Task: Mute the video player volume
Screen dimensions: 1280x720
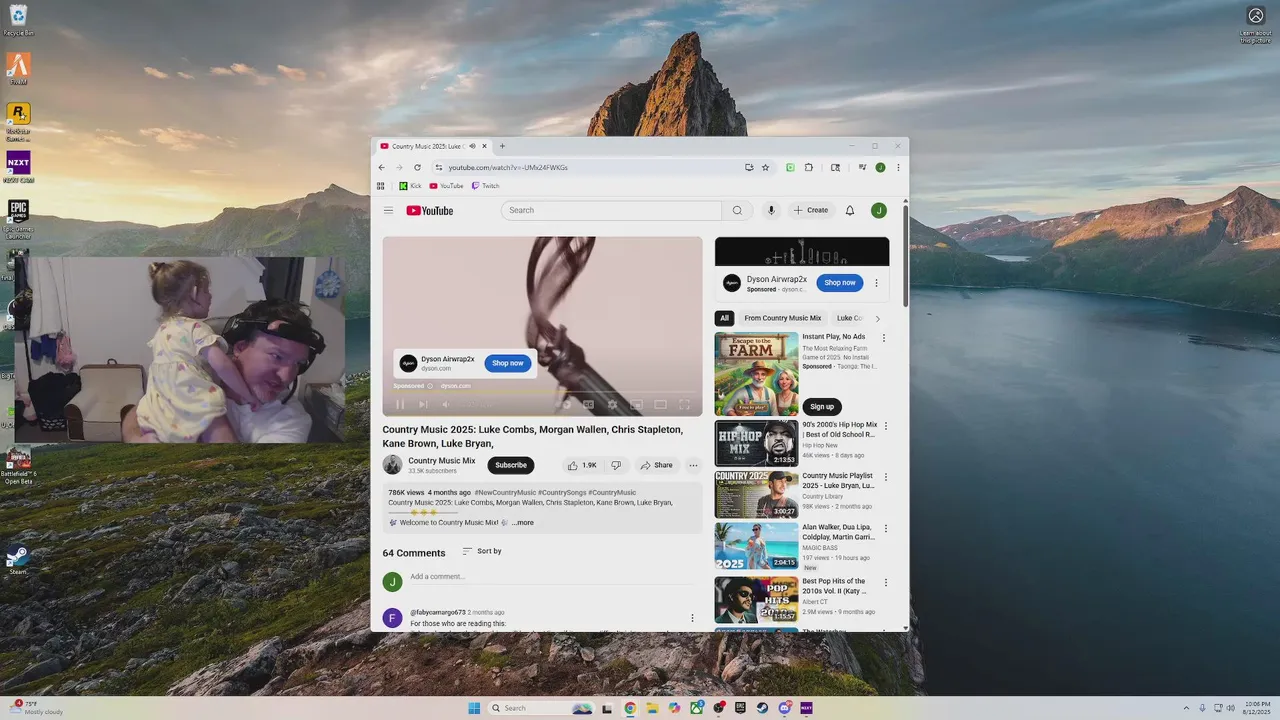Action: tap(446, 404)
